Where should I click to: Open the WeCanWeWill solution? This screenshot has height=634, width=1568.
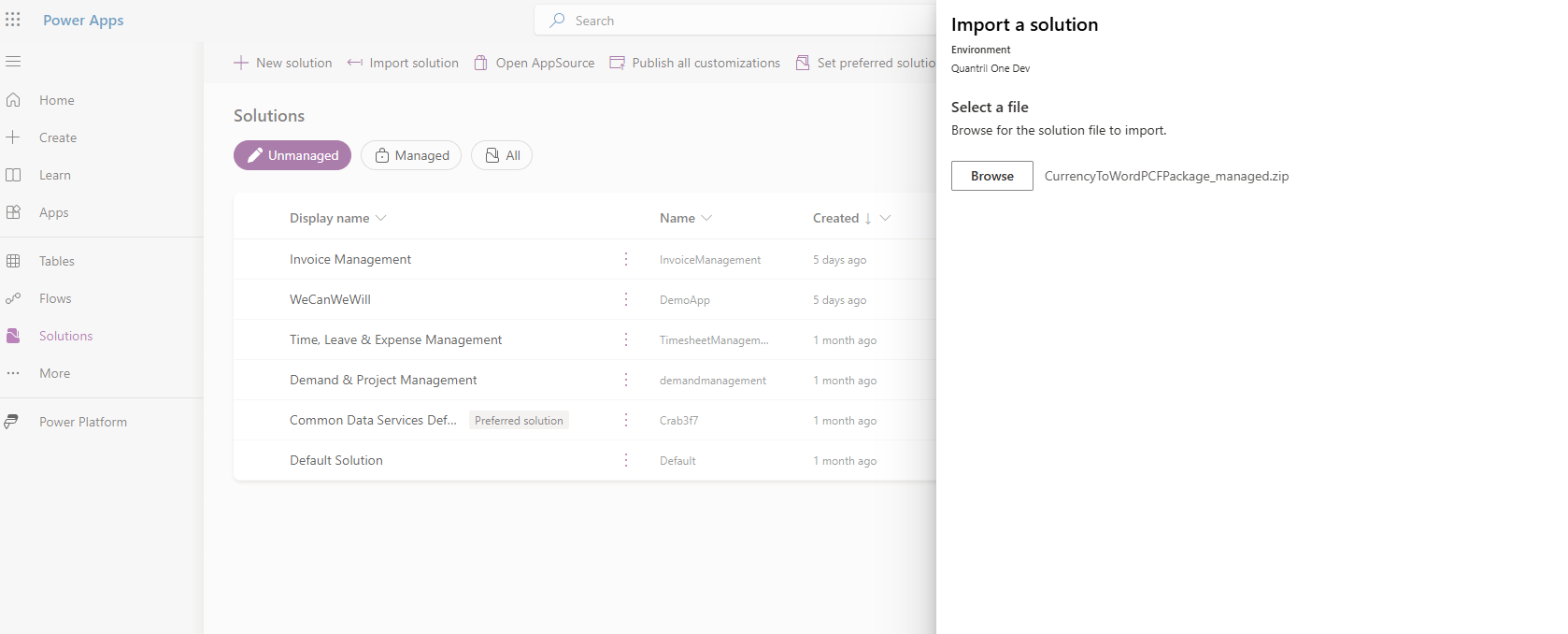point(330,299)
